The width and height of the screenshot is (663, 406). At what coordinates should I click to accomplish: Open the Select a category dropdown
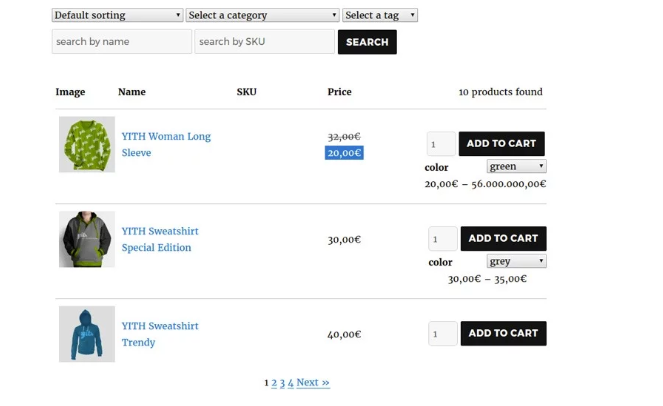tap(262, 15)
